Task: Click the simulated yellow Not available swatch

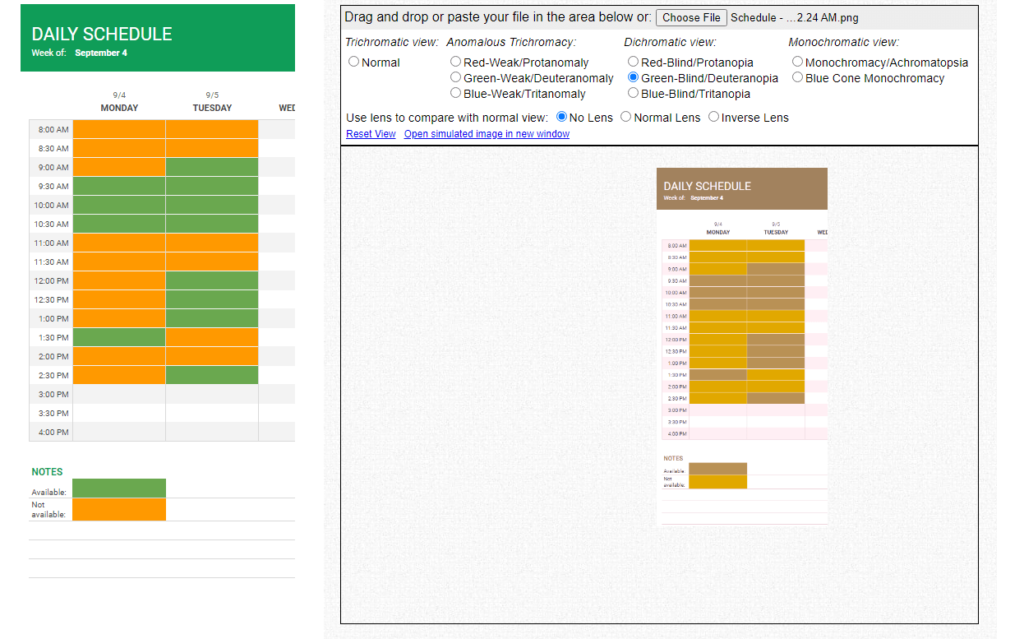Action: pos(718,482)
